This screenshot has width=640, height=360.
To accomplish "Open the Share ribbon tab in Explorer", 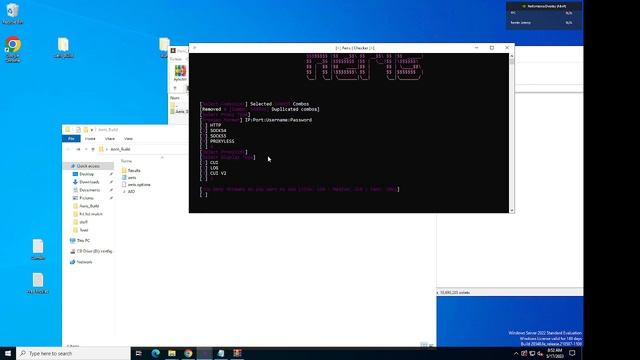I will click(110, 139).
